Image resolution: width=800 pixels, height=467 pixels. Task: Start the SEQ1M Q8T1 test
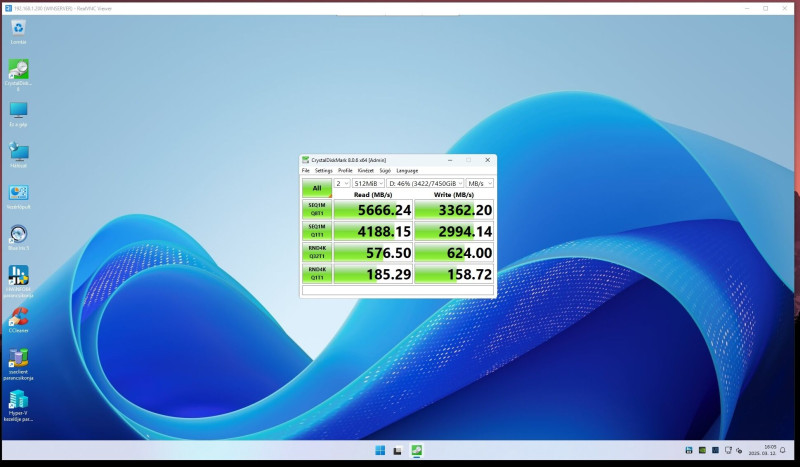pos(317,210)
